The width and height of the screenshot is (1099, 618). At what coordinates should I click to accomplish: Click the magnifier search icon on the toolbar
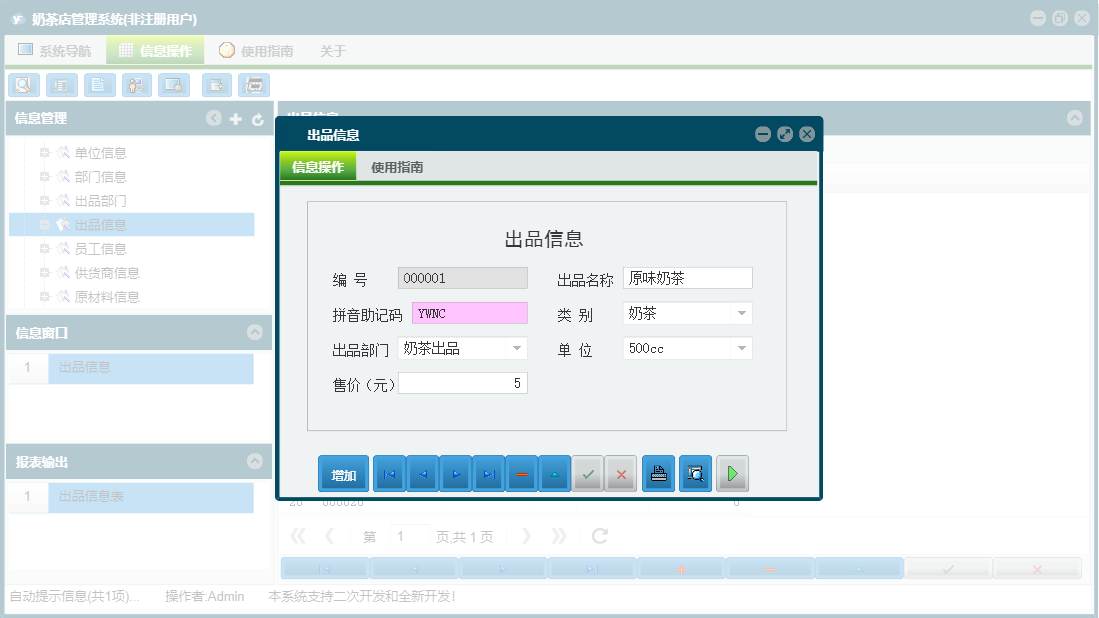pyautogui.click(x=23, y=85)
